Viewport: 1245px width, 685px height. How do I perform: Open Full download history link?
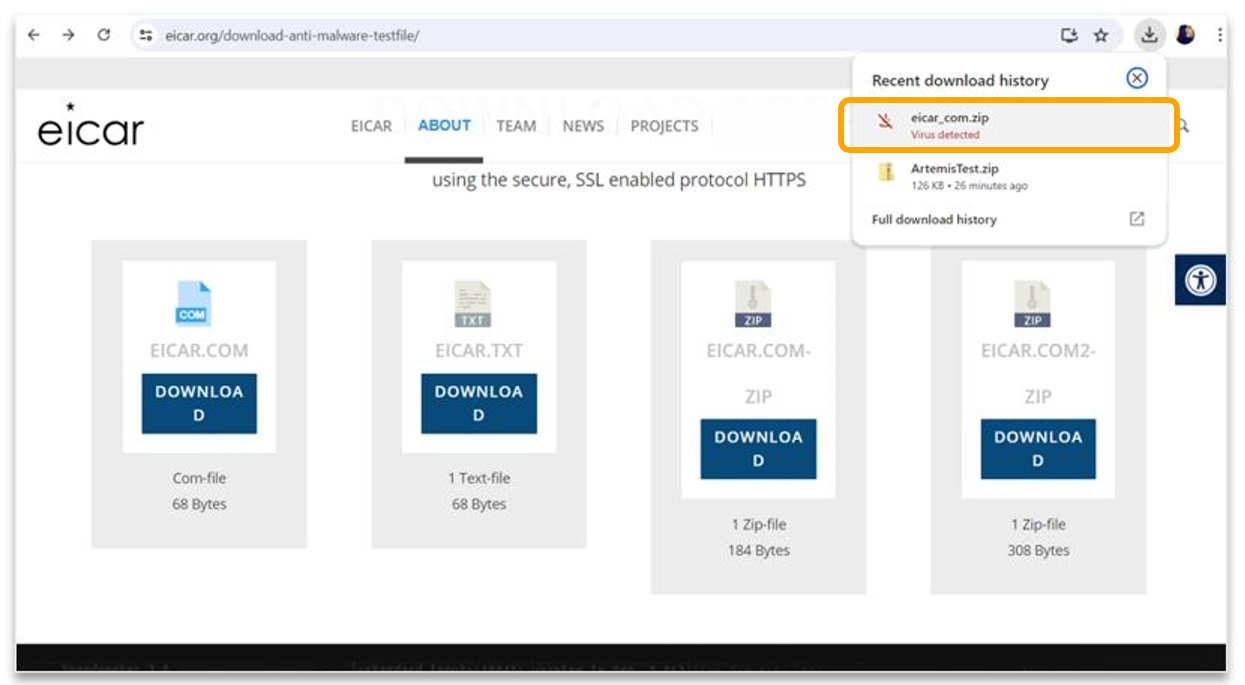click(934, 220)
